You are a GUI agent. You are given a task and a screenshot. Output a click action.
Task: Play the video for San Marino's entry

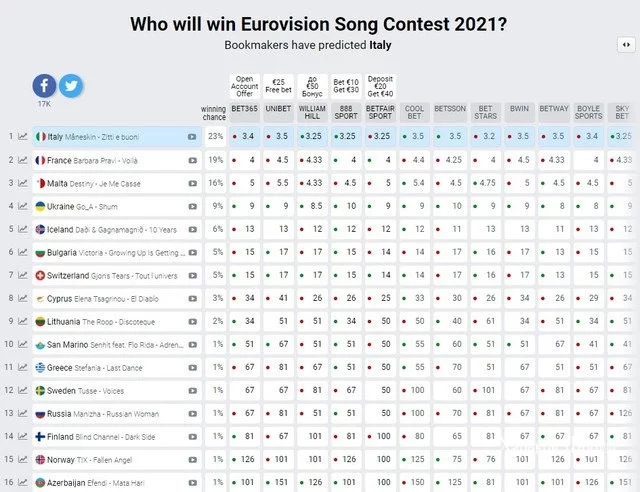coord(192,344)
